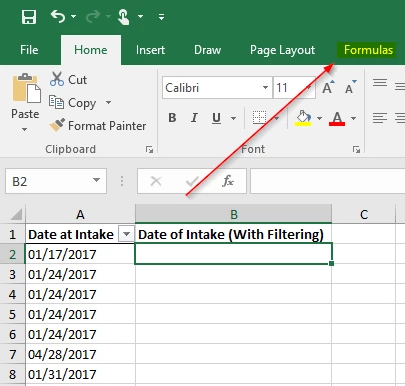The image size is (405, 386).
Task: Open the Font dialog launcher
Action: [356, 149]
